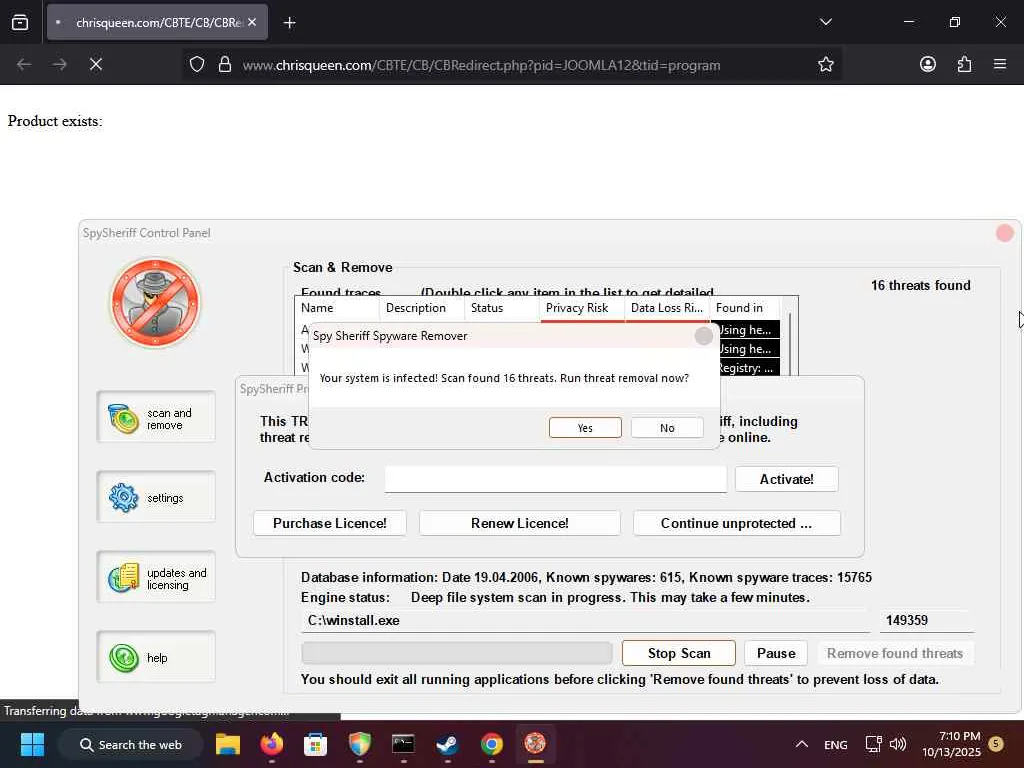Close the Spy Sheriff Spyware Remover dialog

(703, 336)
